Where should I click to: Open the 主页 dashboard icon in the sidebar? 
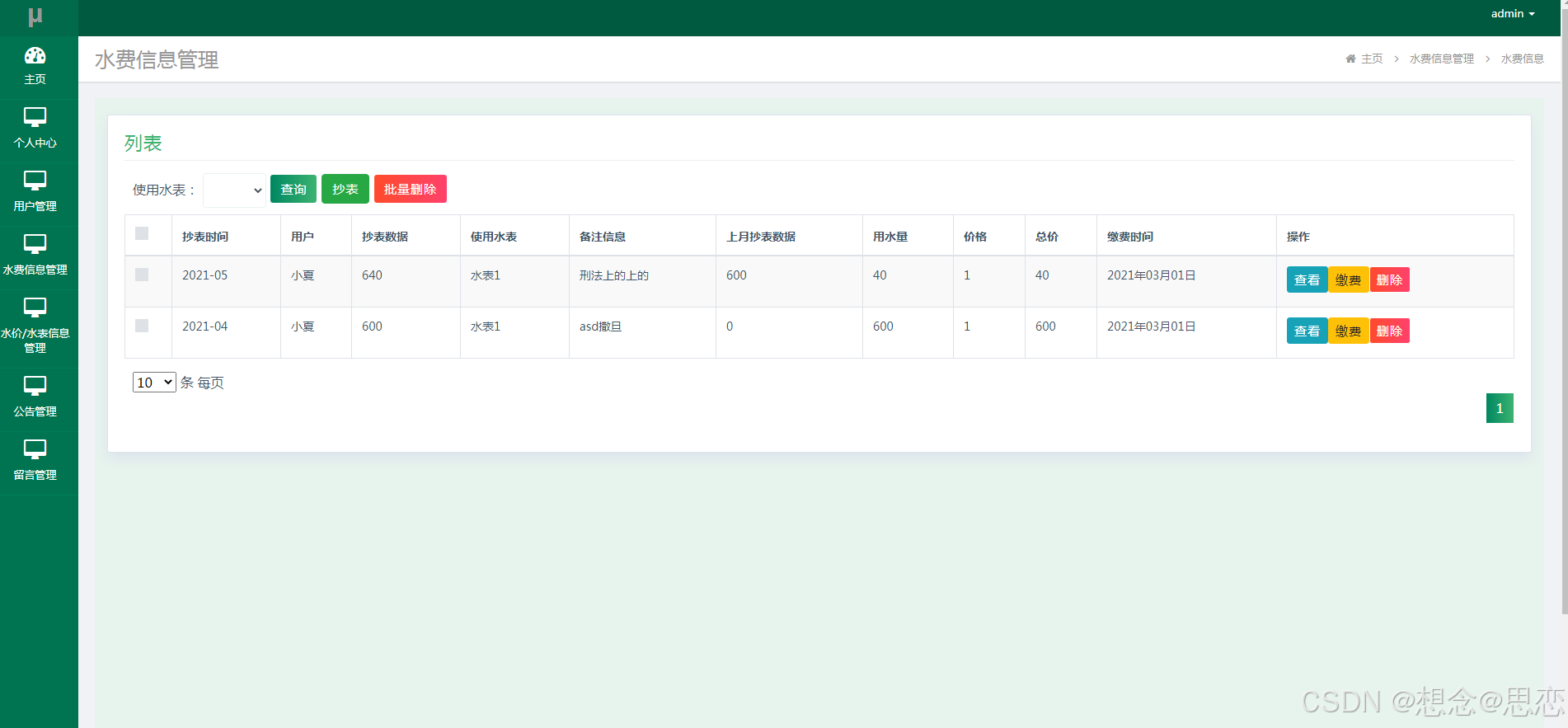click(35, 55)
